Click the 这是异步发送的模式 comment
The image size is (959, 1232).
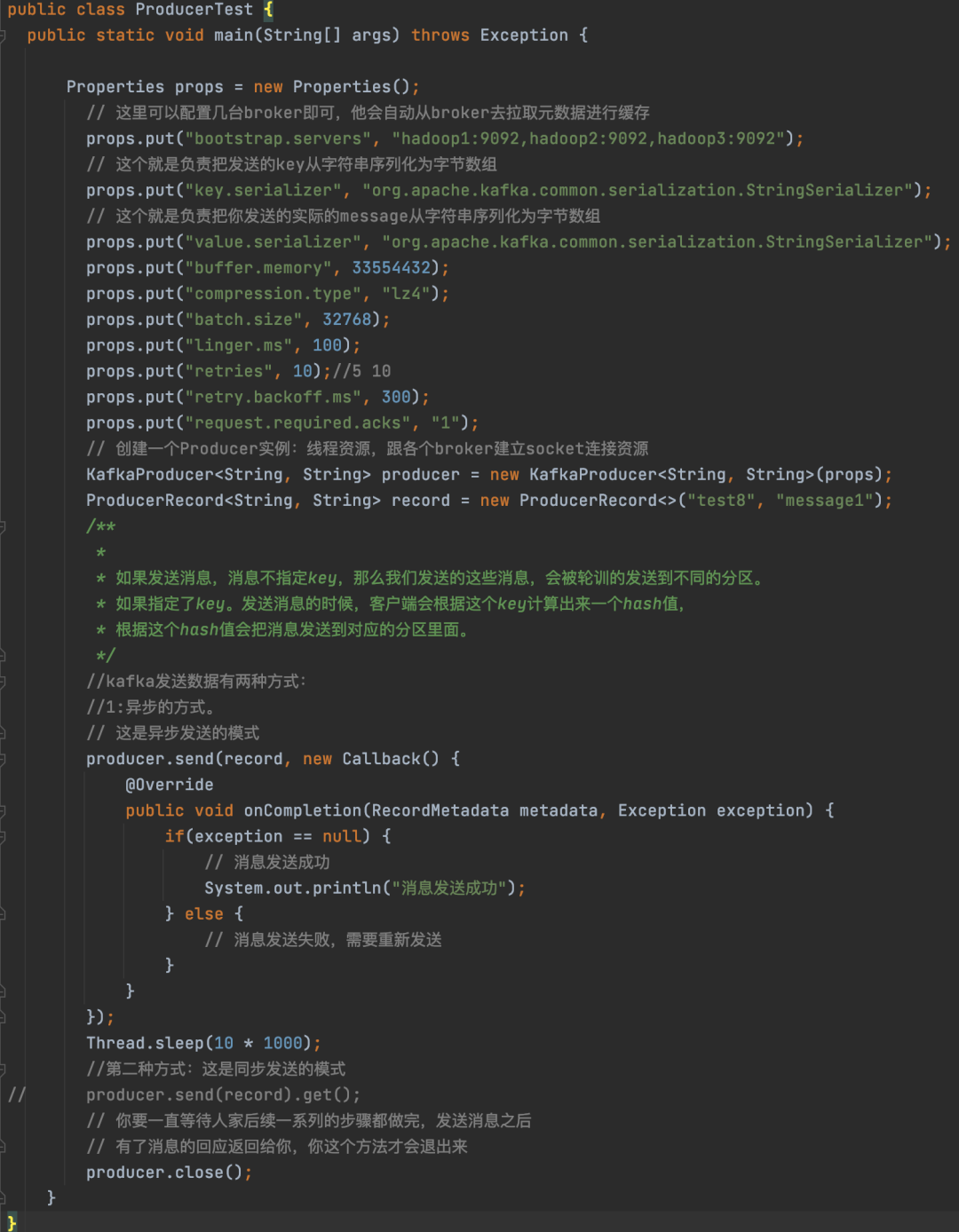coord(172,733)
